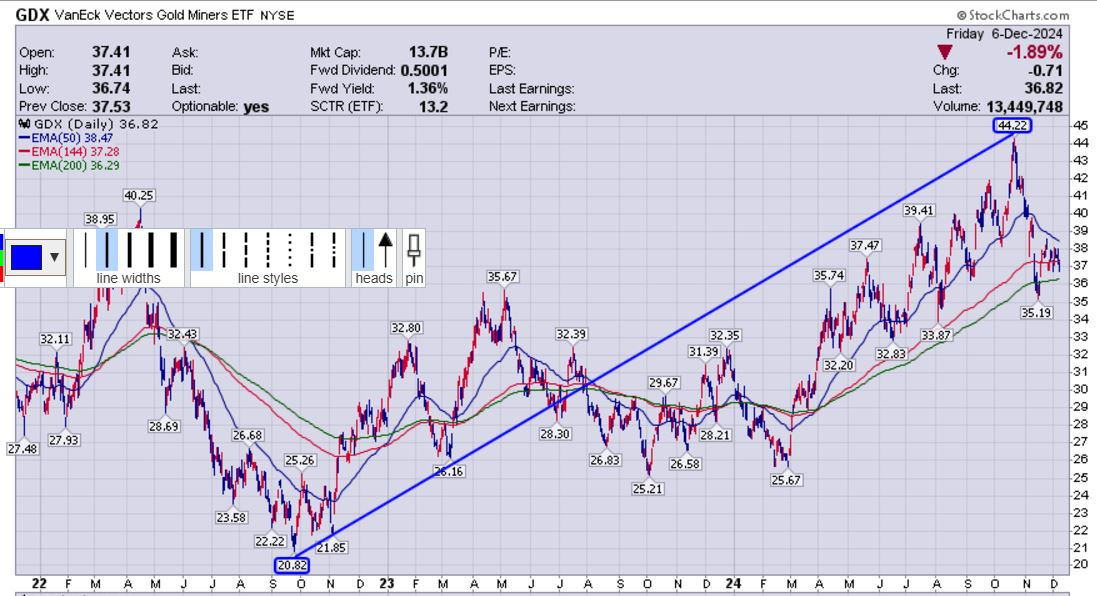Click the Friday 6-Dec-2024 date
This screenshot has width=1097, height=596.
(x=1004, y=34)
